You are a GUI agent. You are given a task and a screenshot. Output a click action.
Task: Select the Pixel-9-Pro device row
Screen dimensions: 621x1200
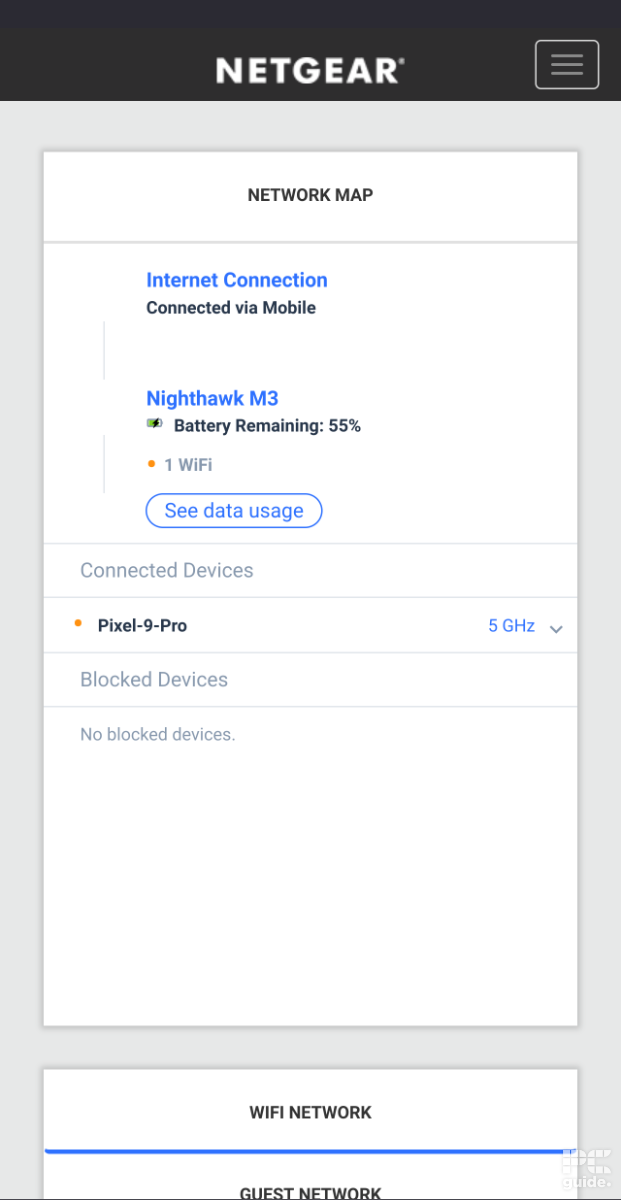141,625
